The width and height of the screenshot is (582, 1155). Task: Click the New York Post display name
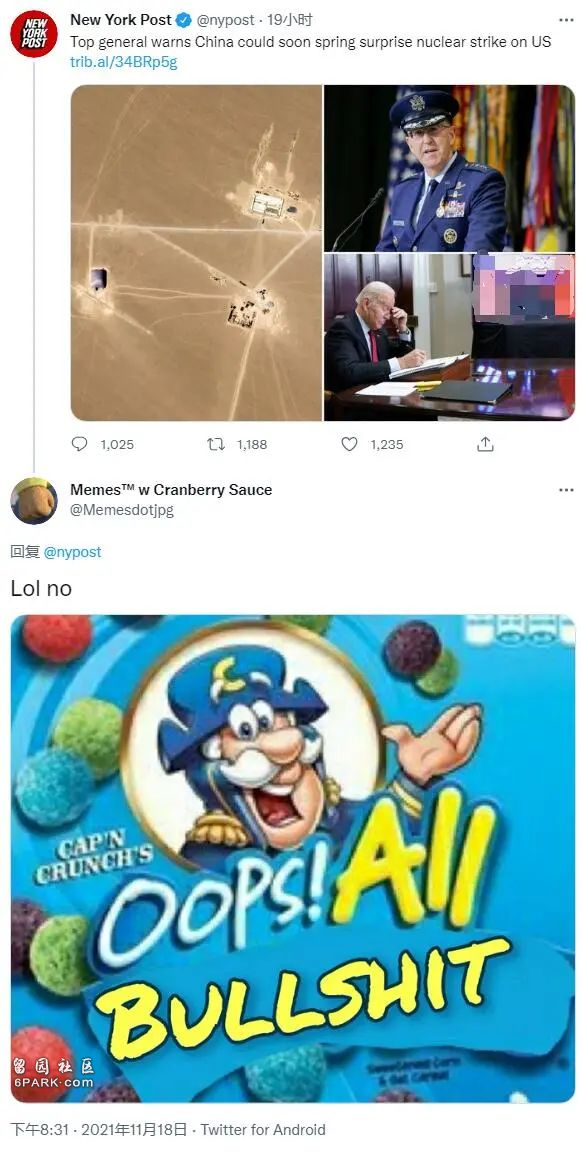pos(121,20)
